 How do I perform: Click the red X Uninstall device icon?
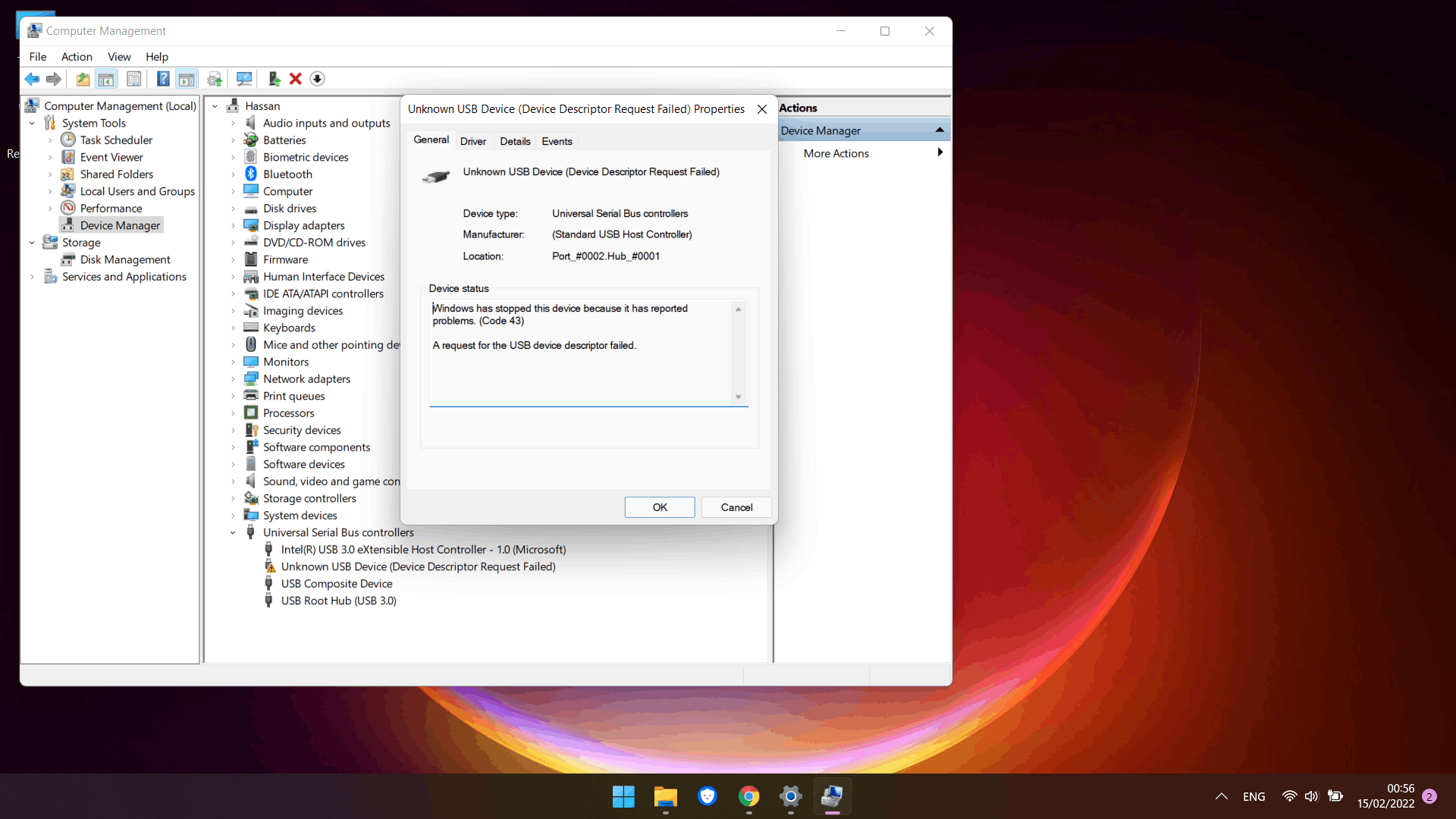296,79
